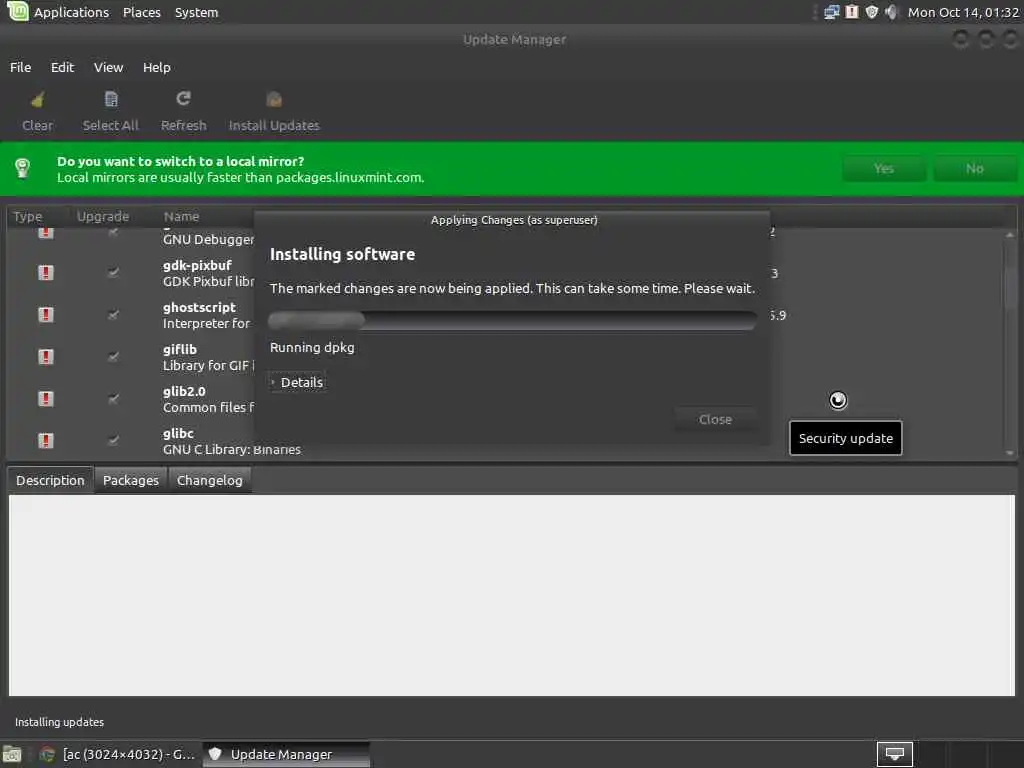
Task: Open the Applications panel menu
Action: coord(72,12)
